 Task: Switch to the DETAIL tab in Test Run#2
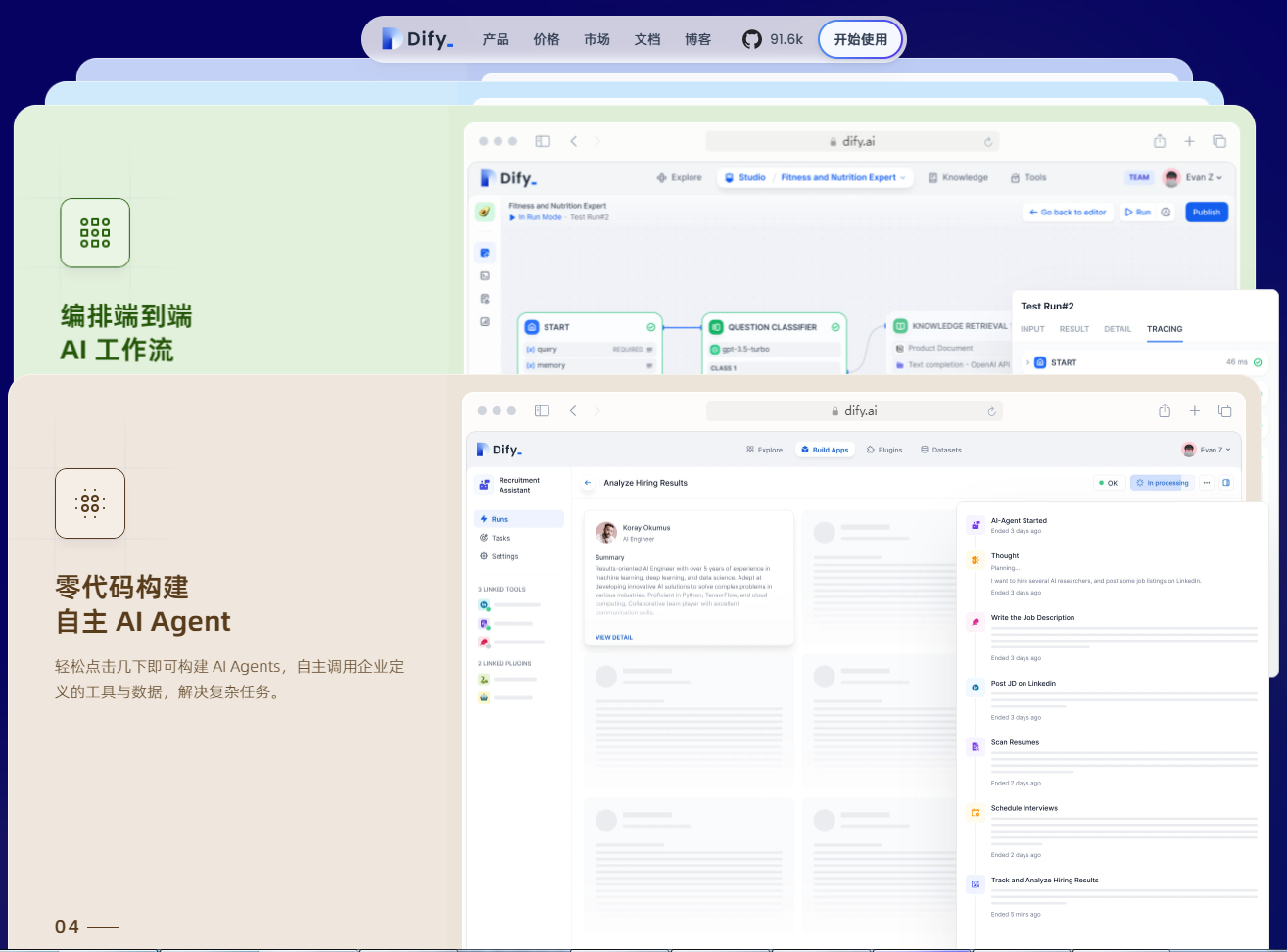[x=1118, y=329]
